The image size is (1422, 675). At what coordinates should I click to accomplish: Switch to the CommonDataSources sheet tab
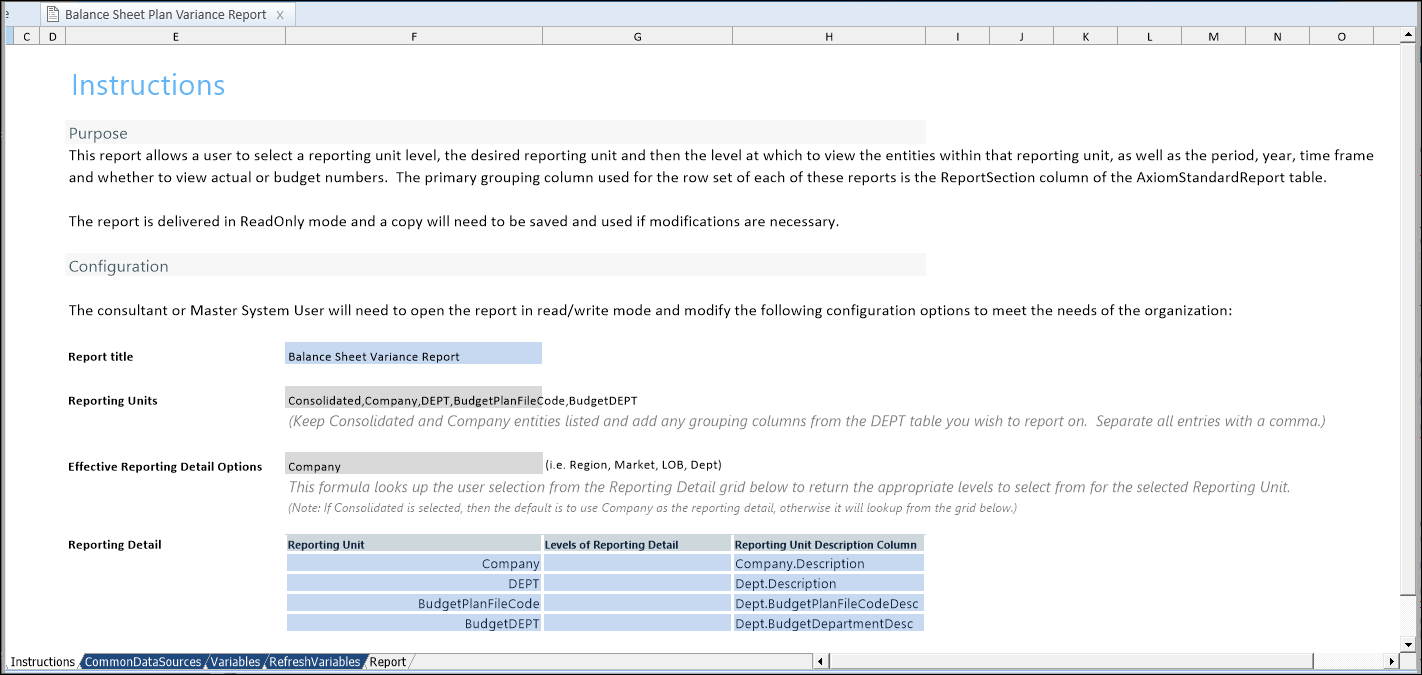tap(142, 662)
